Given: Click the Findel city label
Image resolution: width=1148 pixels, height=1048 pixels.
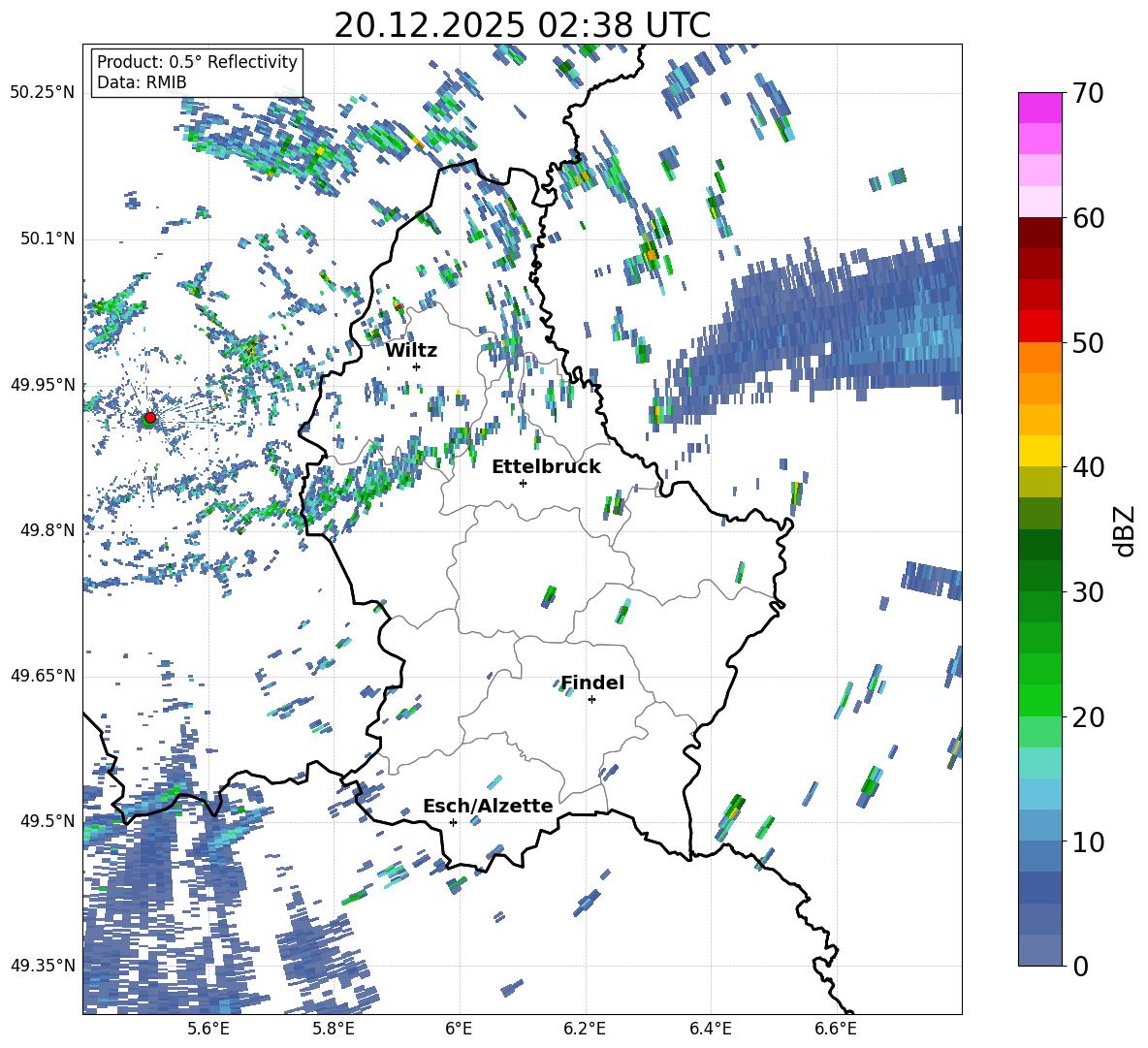Looking at the screenshot, I should click(x=592, y=683).
